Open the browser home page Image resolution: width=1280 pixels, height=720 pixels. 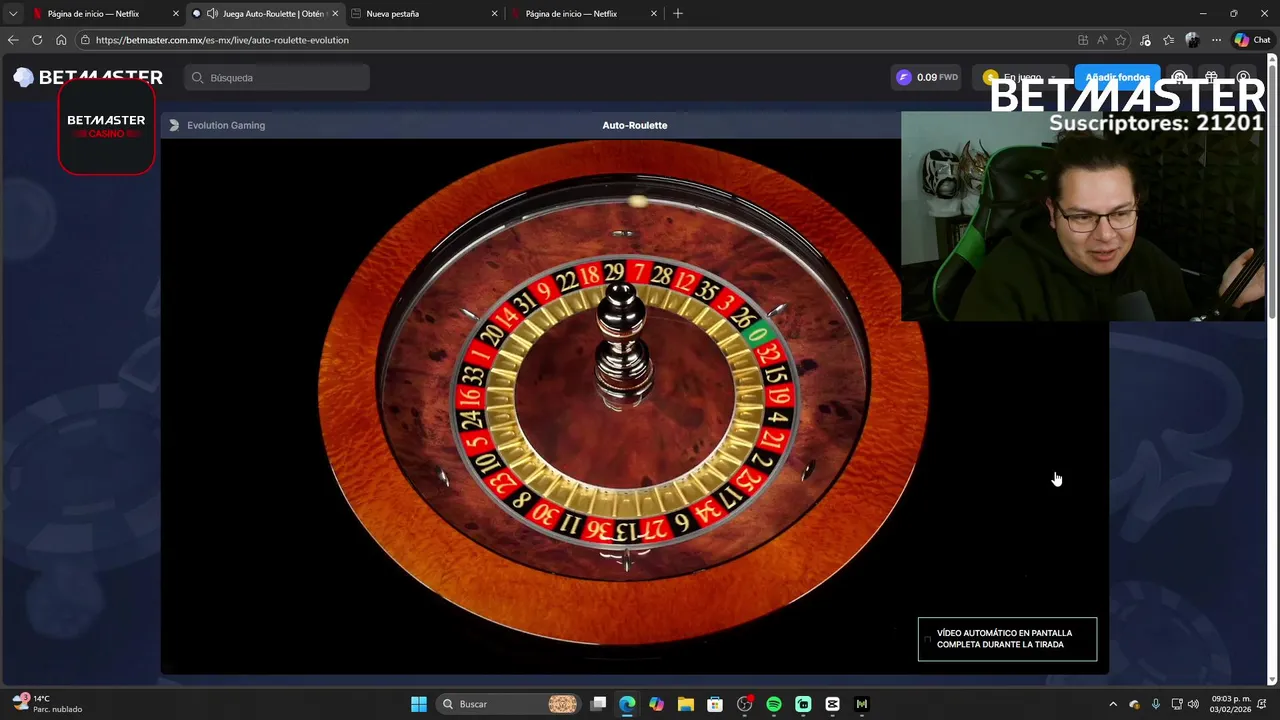pos(61,40)
